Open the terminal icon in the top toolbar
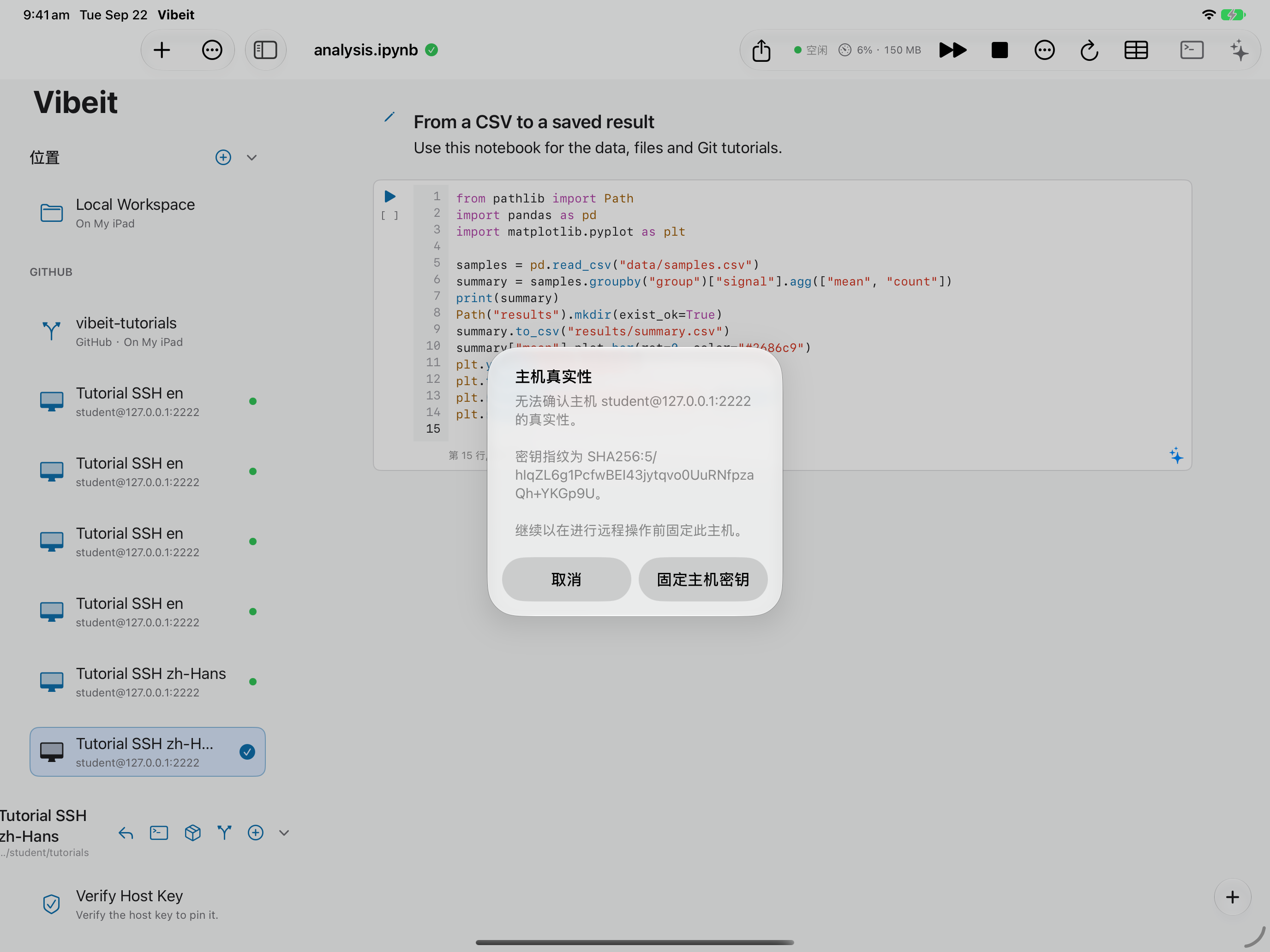 point(1192,50)
